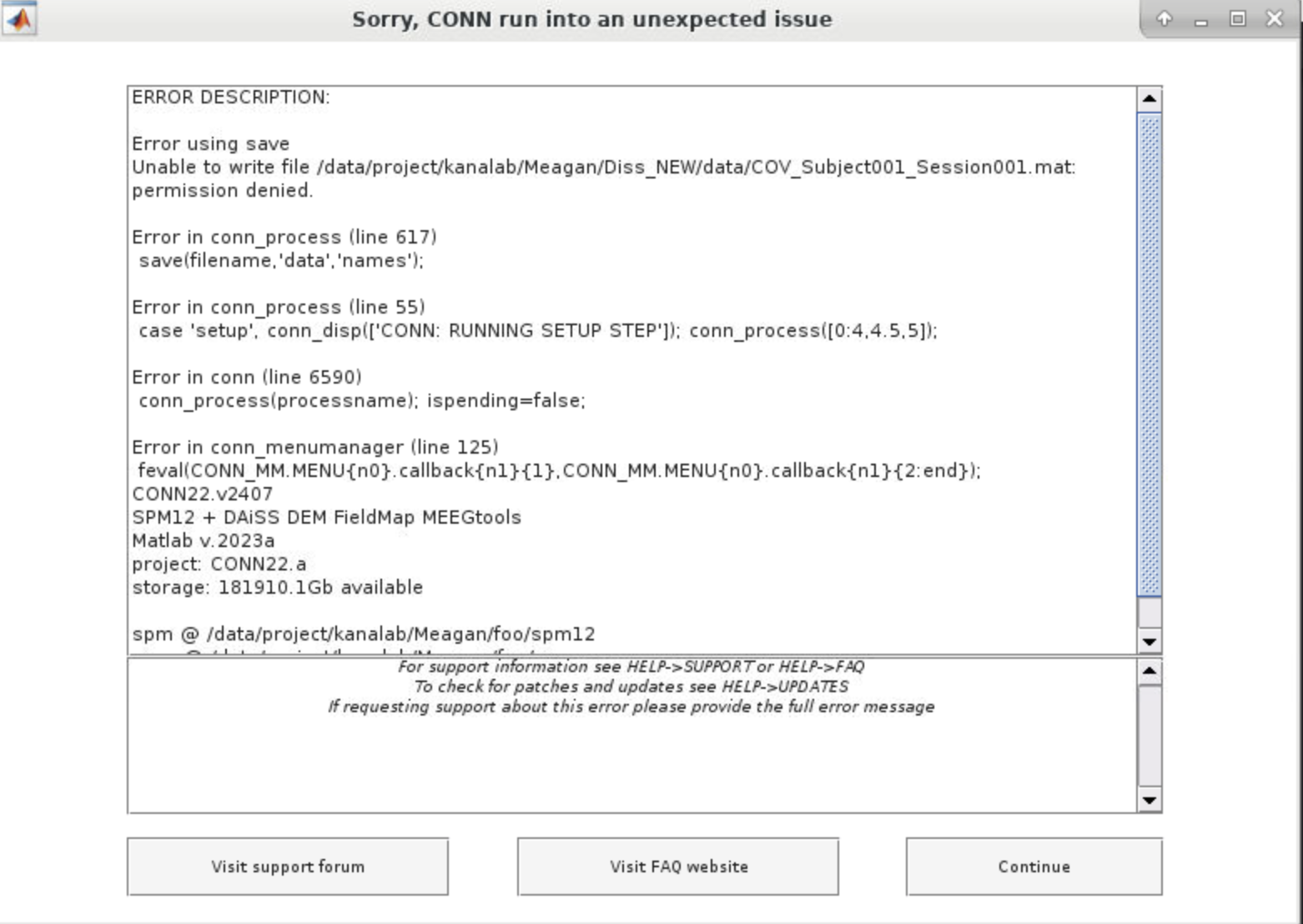Click the 'Sorry, CONN run into' title bar
This screenshot has height=924, width=1303.
[591, 19]
